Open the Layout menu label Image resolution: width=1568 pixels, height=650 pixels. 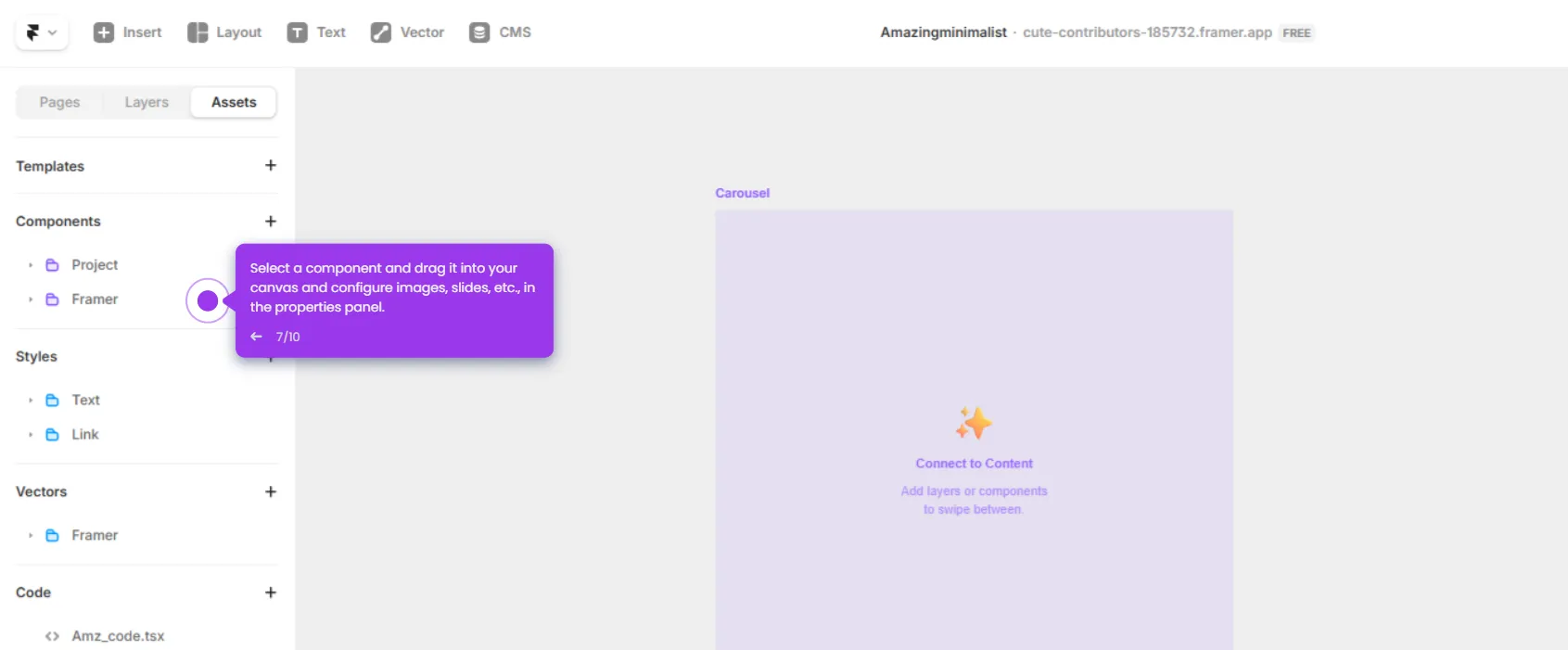coord(238,32)
